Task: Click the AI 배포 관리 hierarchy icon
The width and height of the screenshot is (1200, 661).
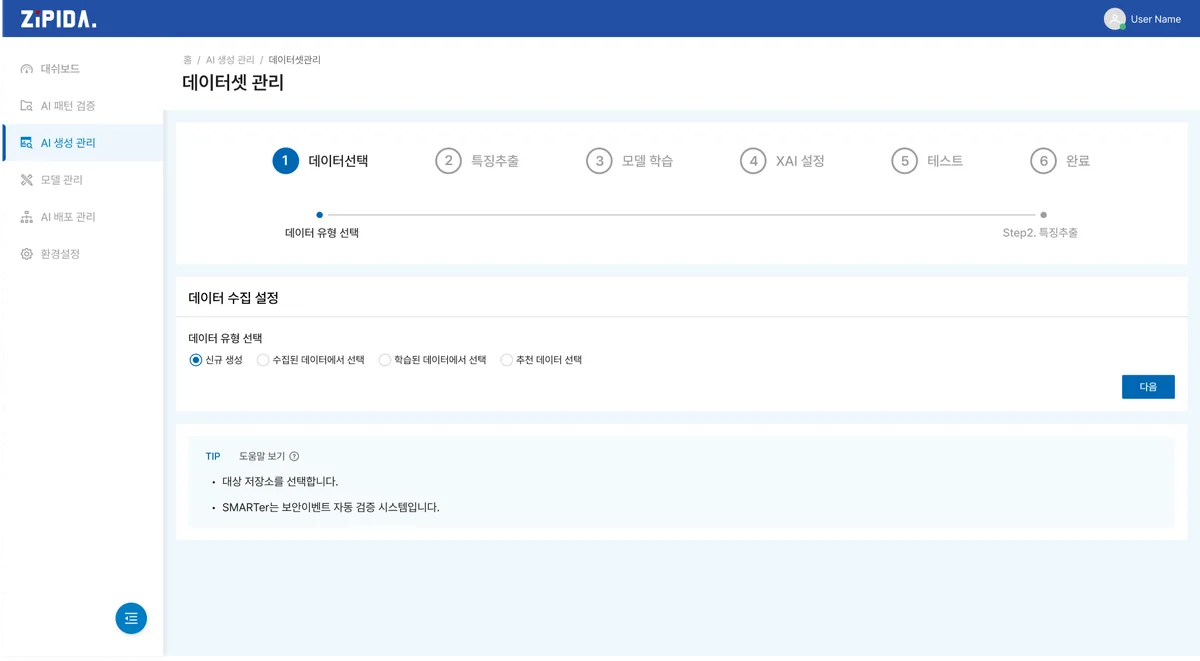Action: [27, 217]
